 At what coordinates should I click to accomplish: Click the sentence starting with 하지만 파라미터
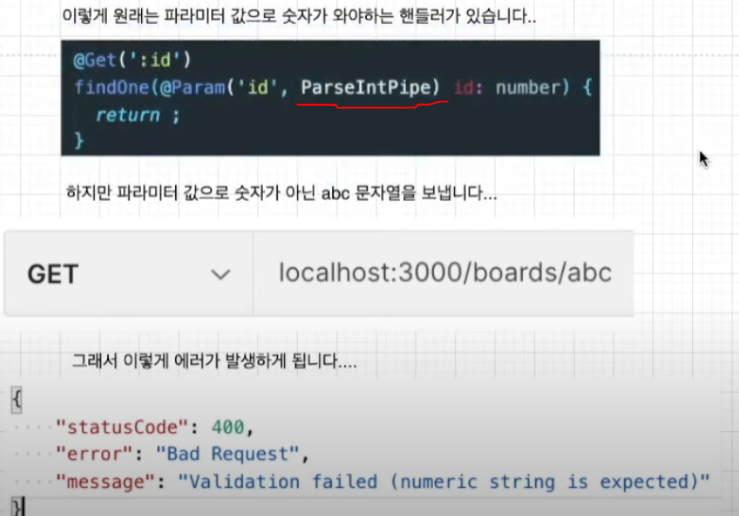click(281, 193)
